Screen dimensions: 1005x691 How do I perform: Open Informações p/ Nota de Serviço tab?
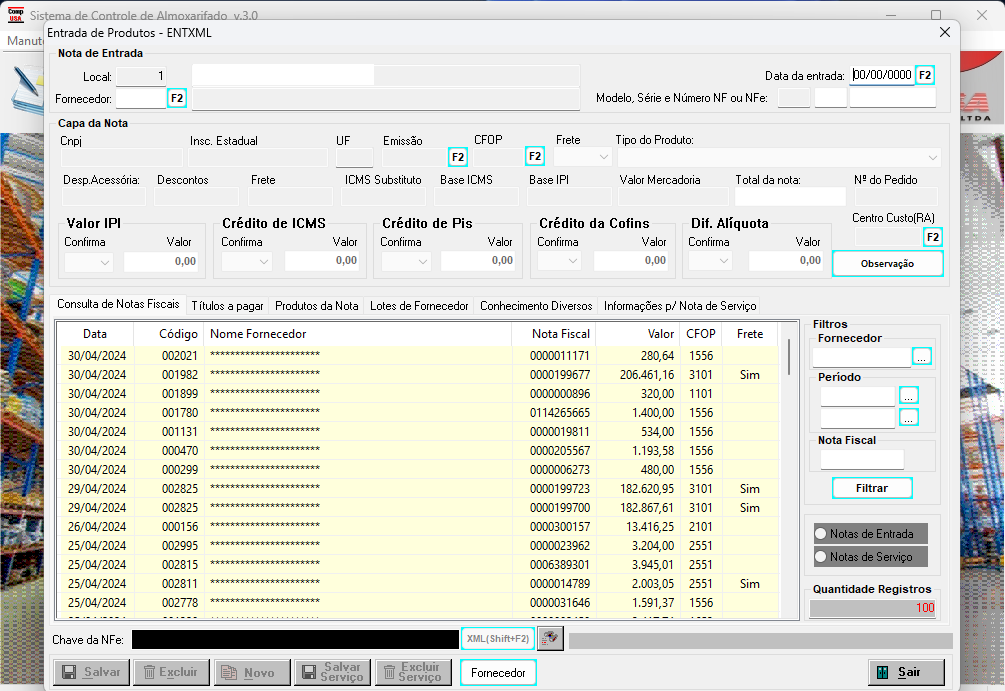pos(679,306)
